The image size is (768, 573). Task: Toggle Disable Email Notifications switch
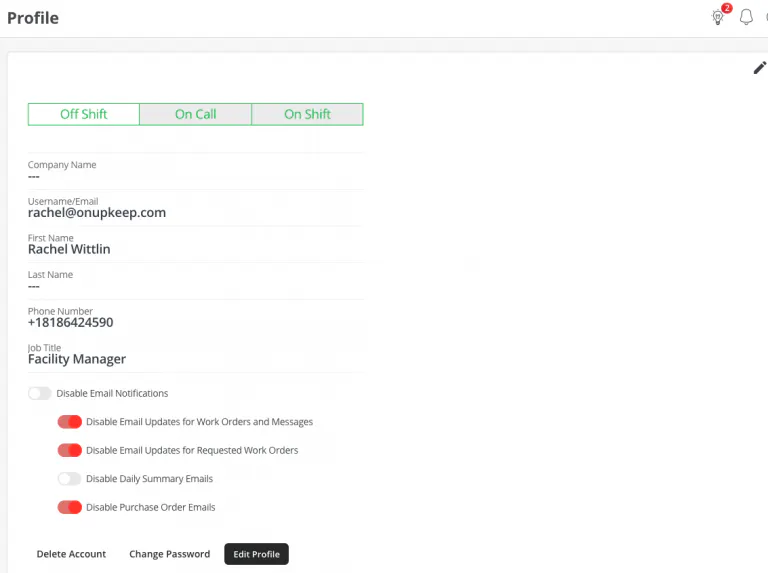pyautogui.click(x=40, y=393)
